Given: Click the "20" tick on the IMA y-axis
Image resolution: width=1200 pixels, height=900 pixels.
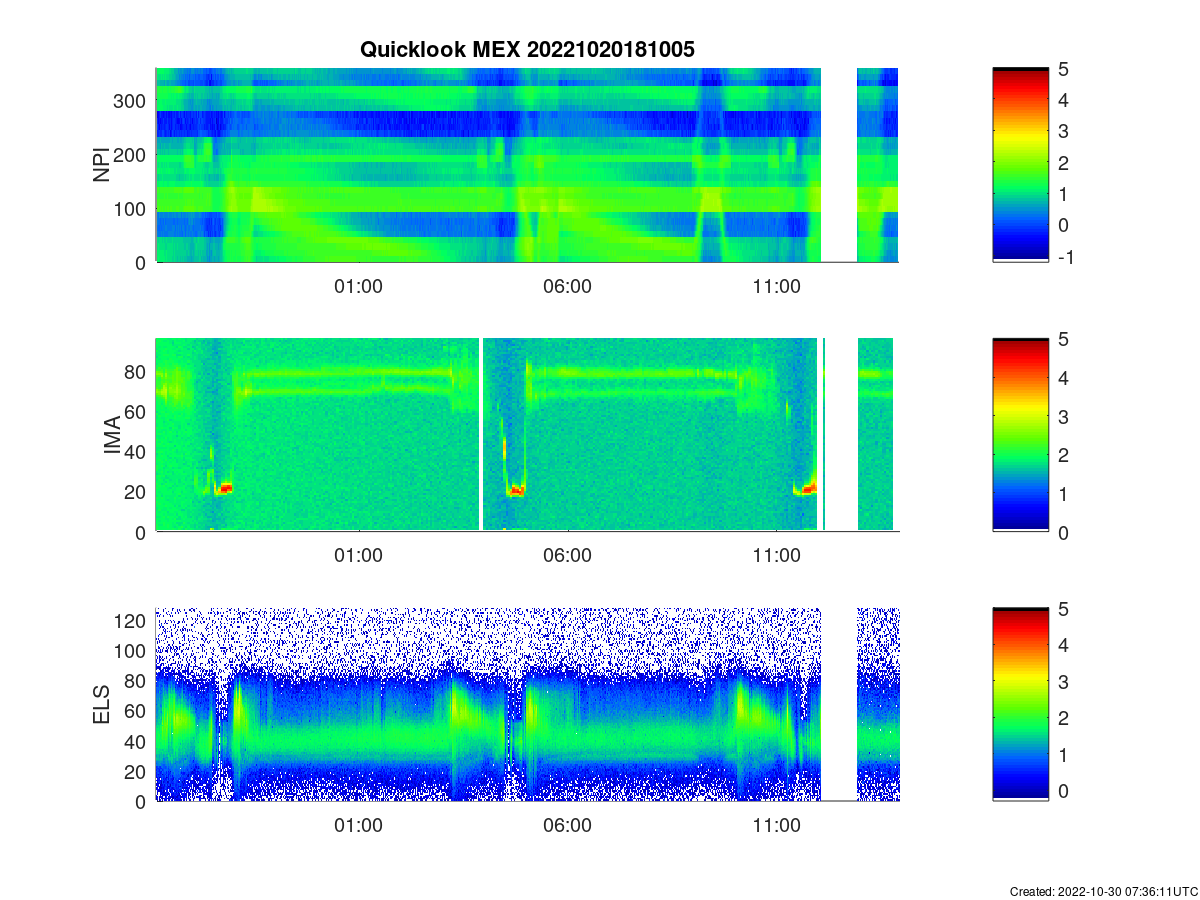Looking at the screenshot, I should click(x=137, y=491).
